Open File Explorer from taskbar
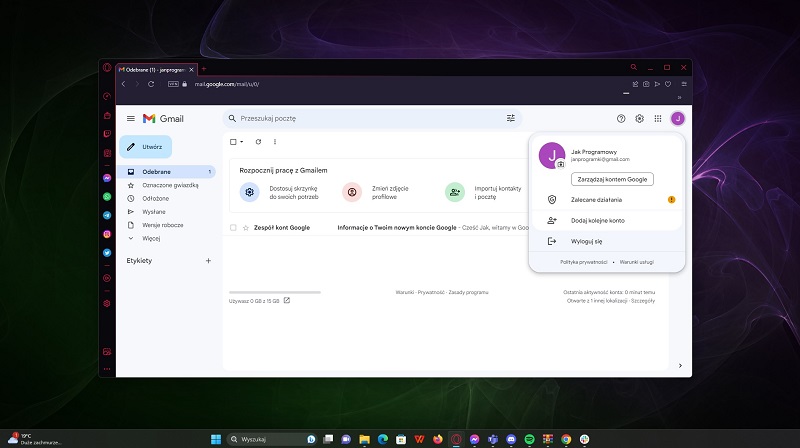Screen dimensions: 800x448 point(364,439)
